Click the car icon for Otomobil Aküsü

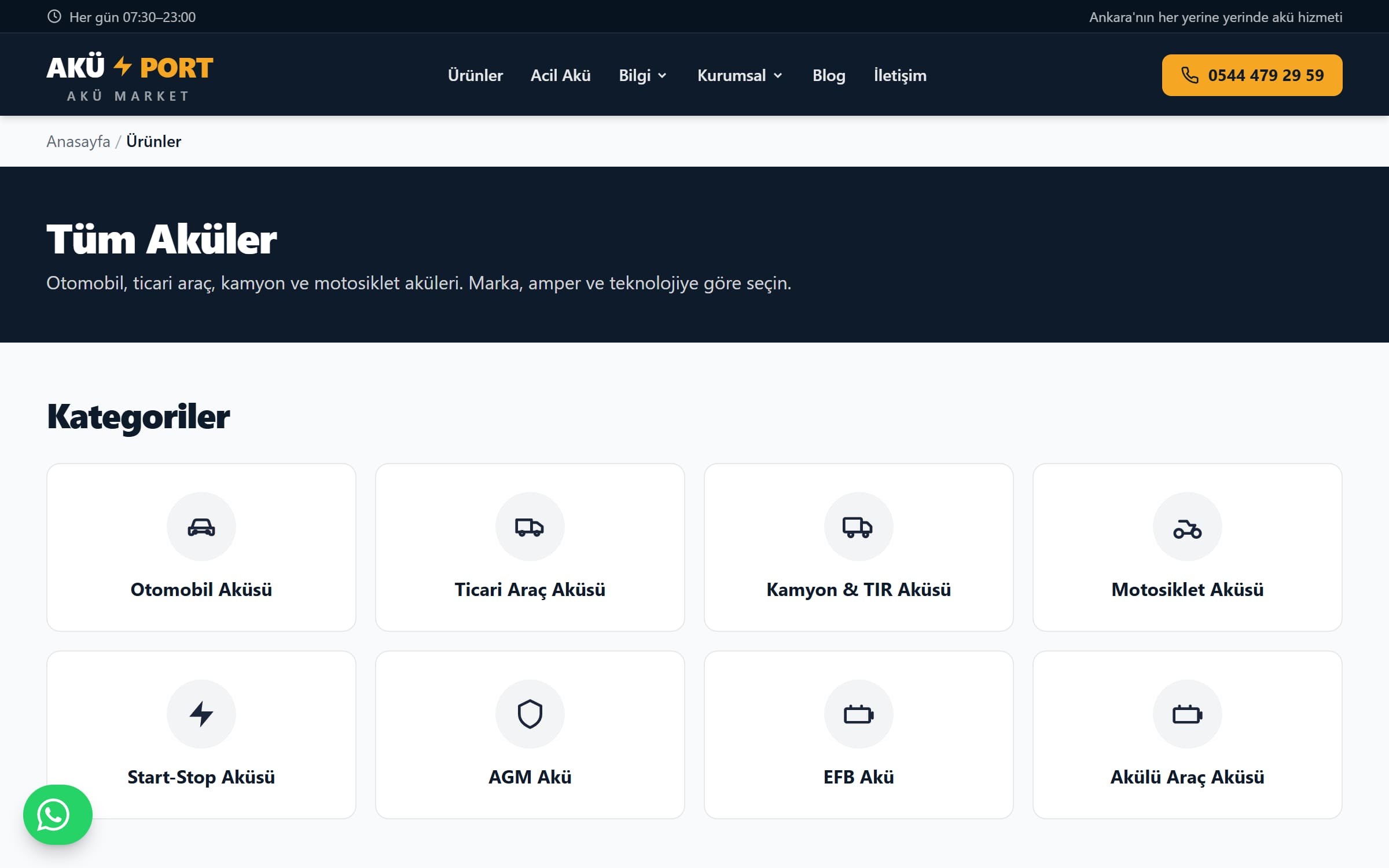pos(201,527)
